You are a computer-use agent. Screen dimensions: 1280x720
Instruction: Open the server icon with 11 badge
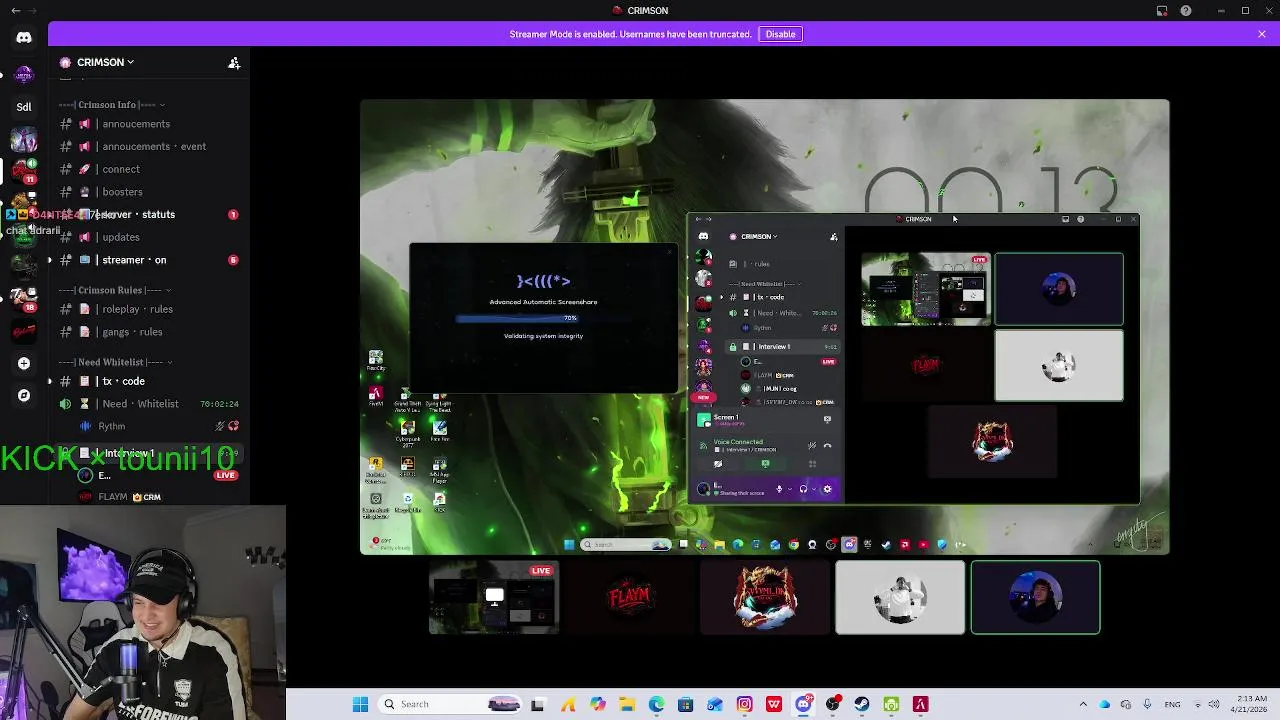pos(24,170)
